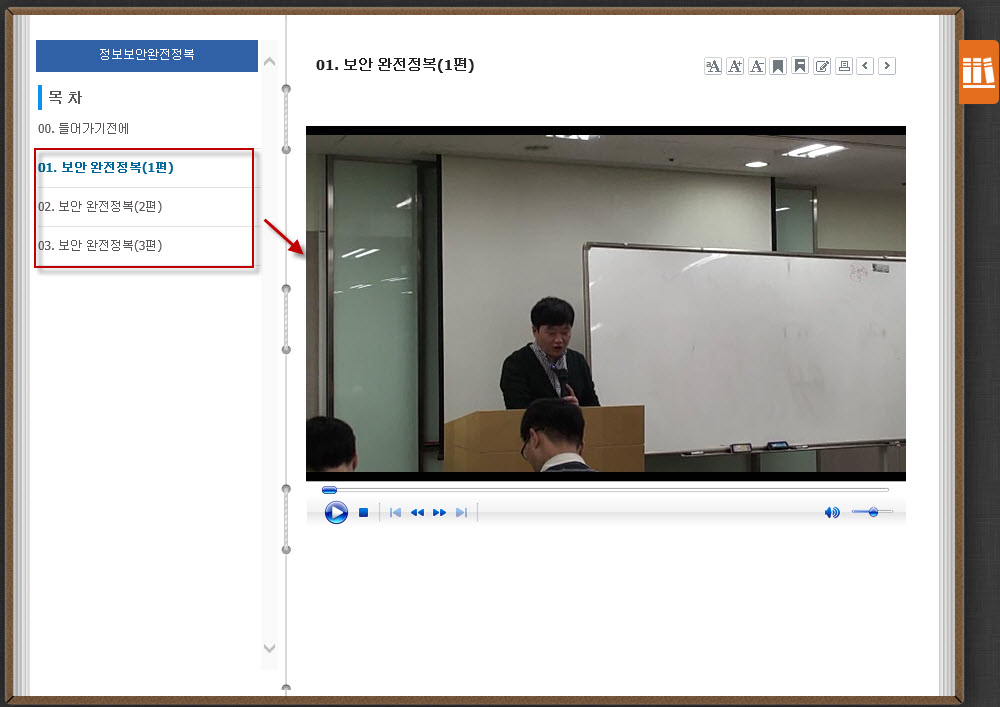
Task: Skip to the next track button
Action: pos(462,513)
